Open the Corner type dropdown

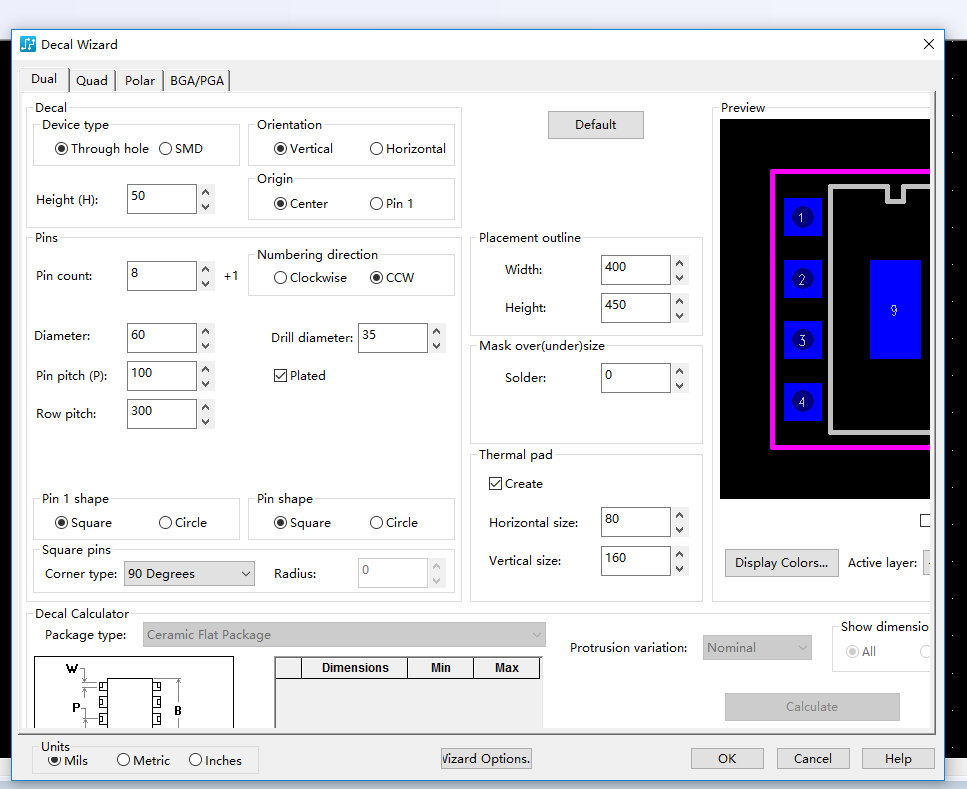point(189,574)
